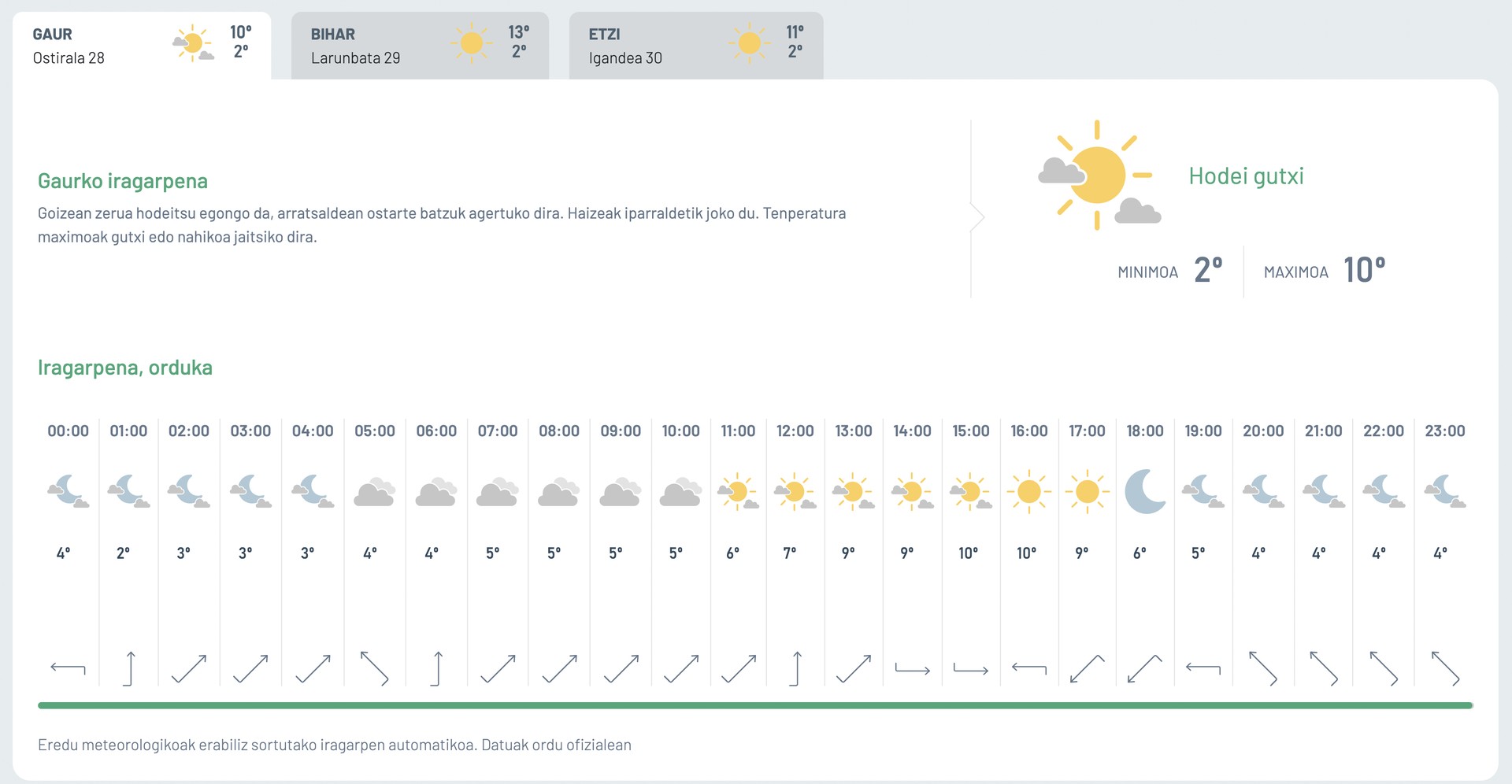1512x784 pixels.
Task: Click the 14:00 sun with clouds icon
Action: pyautogui.click(x=912, y=492)
